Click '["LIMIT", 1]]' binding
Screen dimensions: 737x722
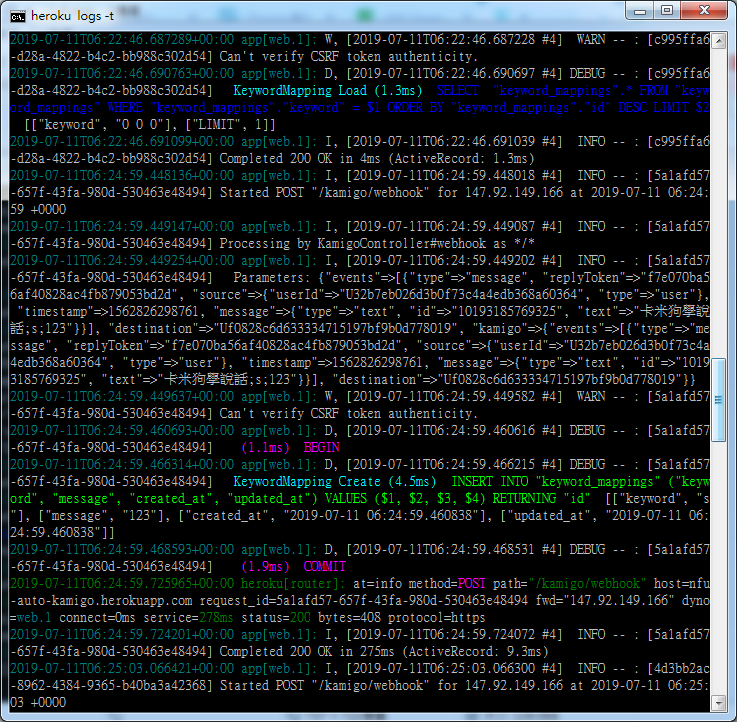click(x=231, y=125)
